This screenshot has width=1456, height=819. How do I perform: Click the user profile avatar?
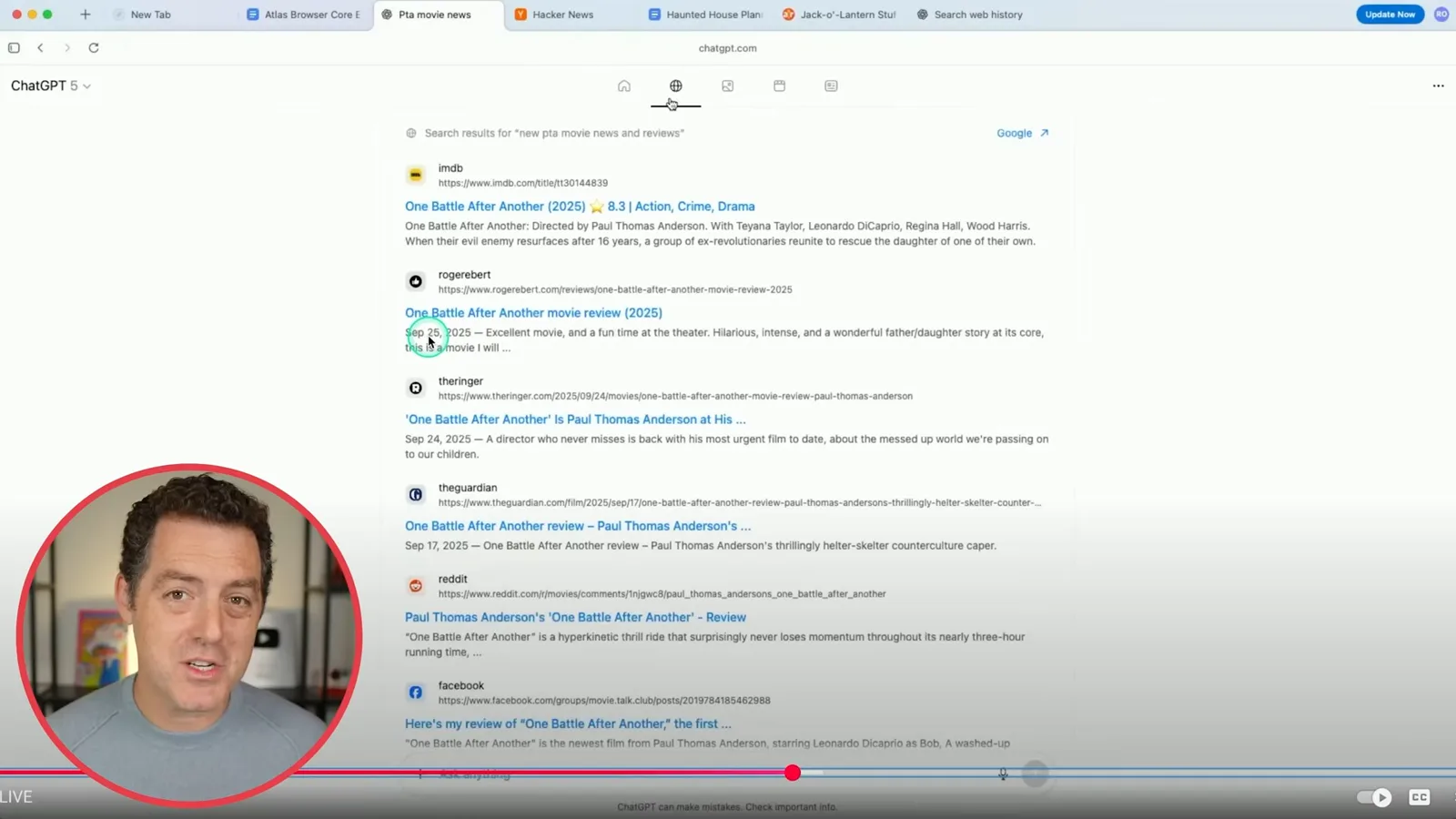coord(1441,15)
